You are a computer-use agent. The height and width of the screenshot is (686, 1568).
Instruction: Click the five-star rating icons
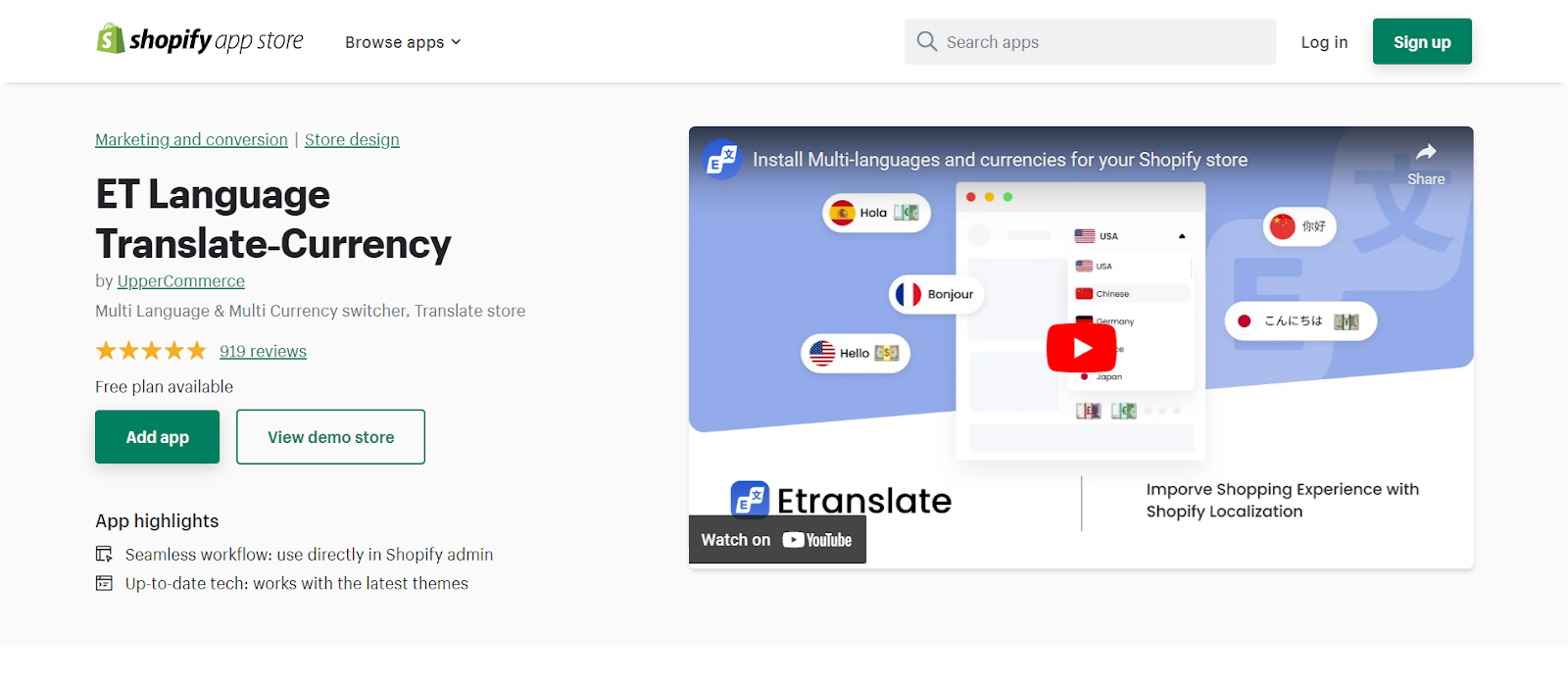151,351
